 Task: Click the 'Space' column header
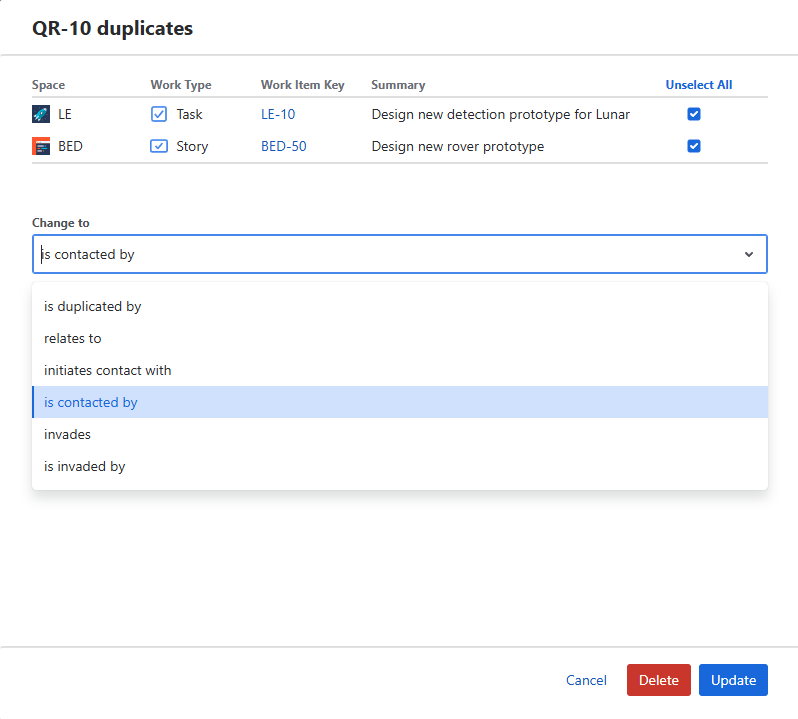click(x=48, y=85)
